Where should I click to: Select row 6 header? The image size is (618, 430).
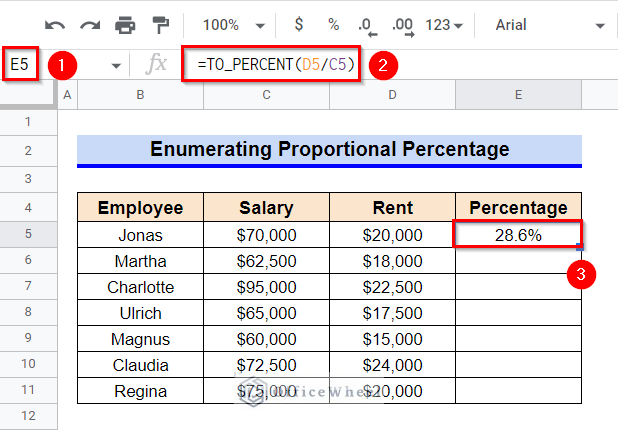coord(28,260)
